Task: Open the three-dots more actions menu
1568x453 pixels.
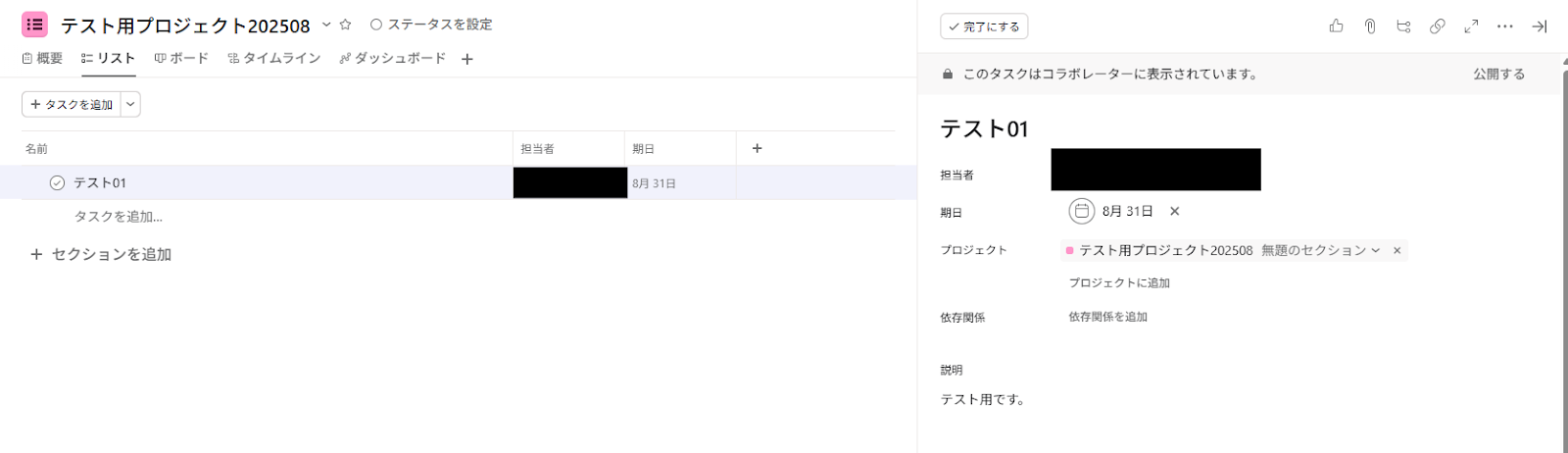Action: pos(1505,26)
